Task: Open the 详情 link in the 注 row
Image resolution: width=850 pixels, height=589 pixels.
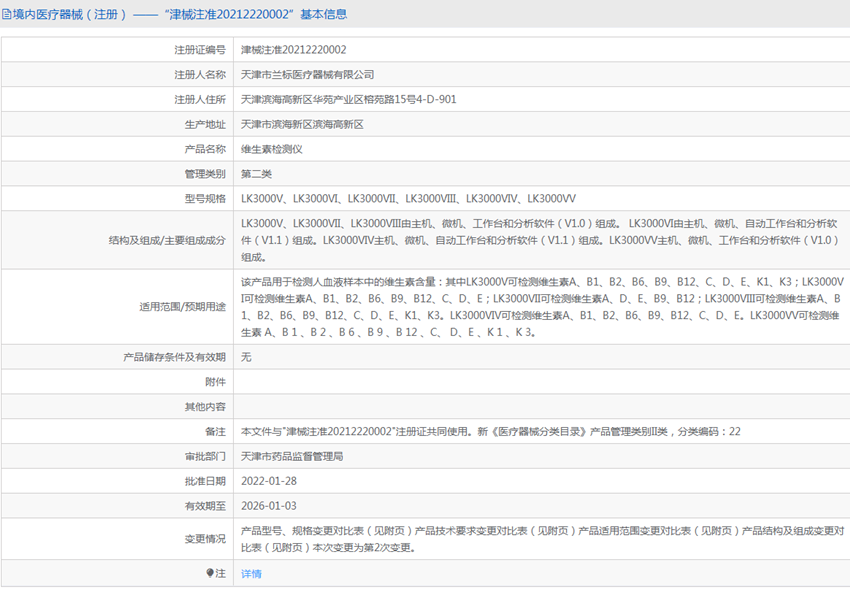Action: pyautogui.click(x=251, y=573)
